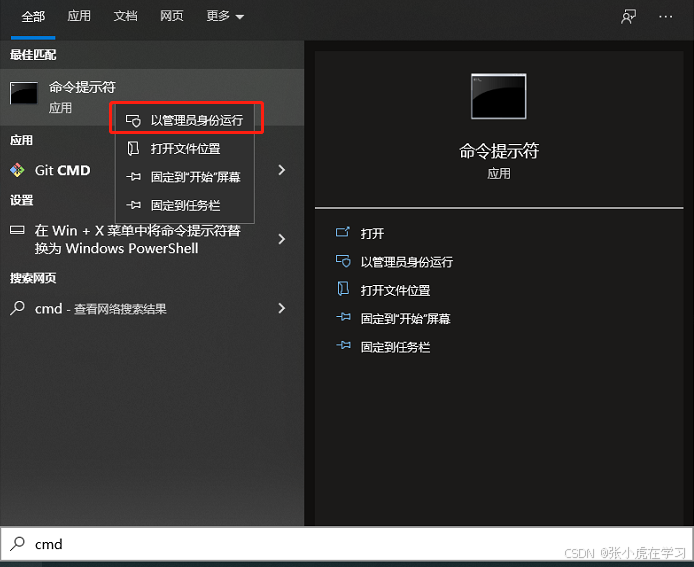Click the pin icon beside 固定到"开始"屏幕 in context menu

click(133, 177)
